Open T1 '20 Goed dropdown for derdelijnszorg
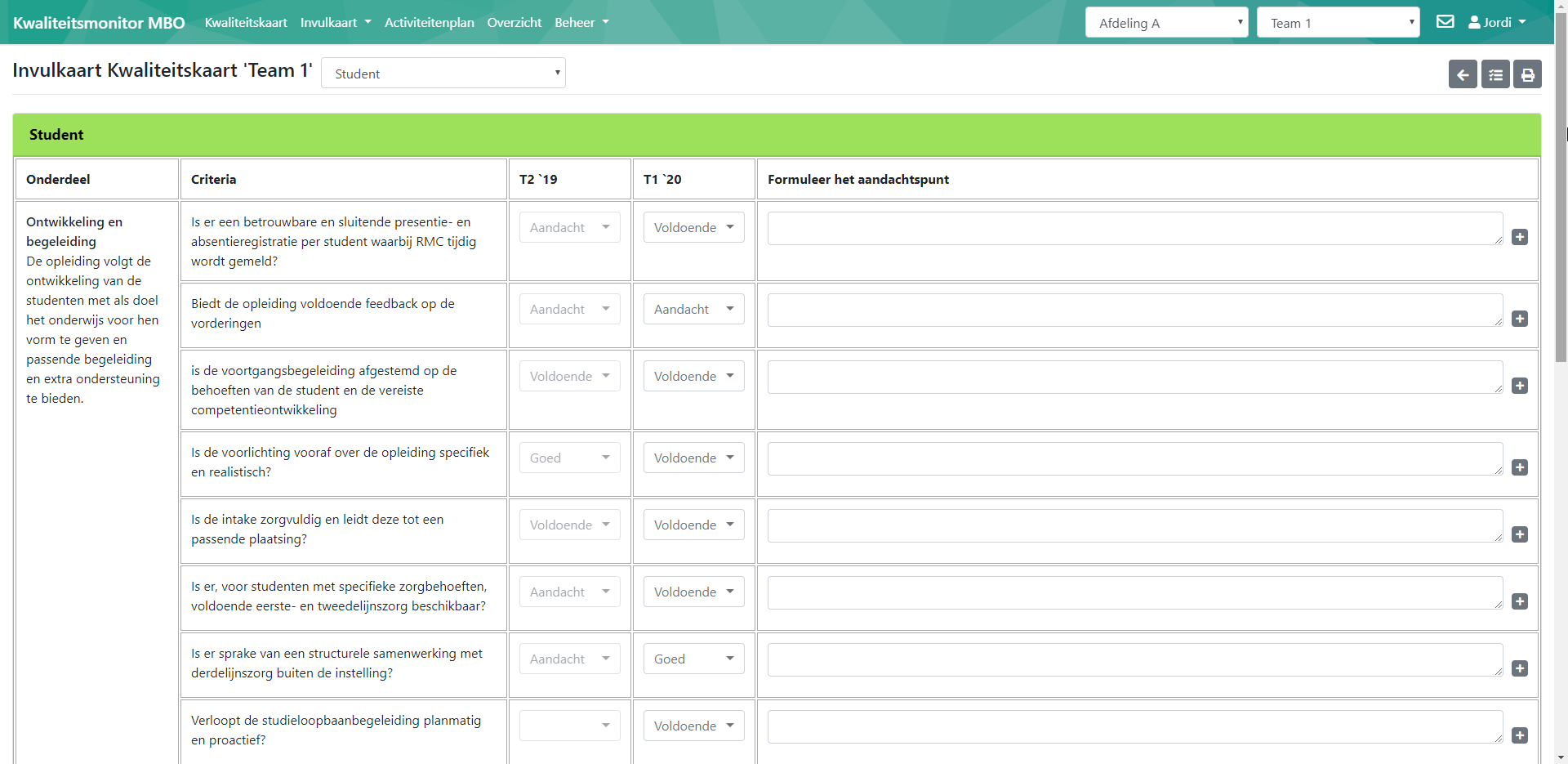 point(693,659)
